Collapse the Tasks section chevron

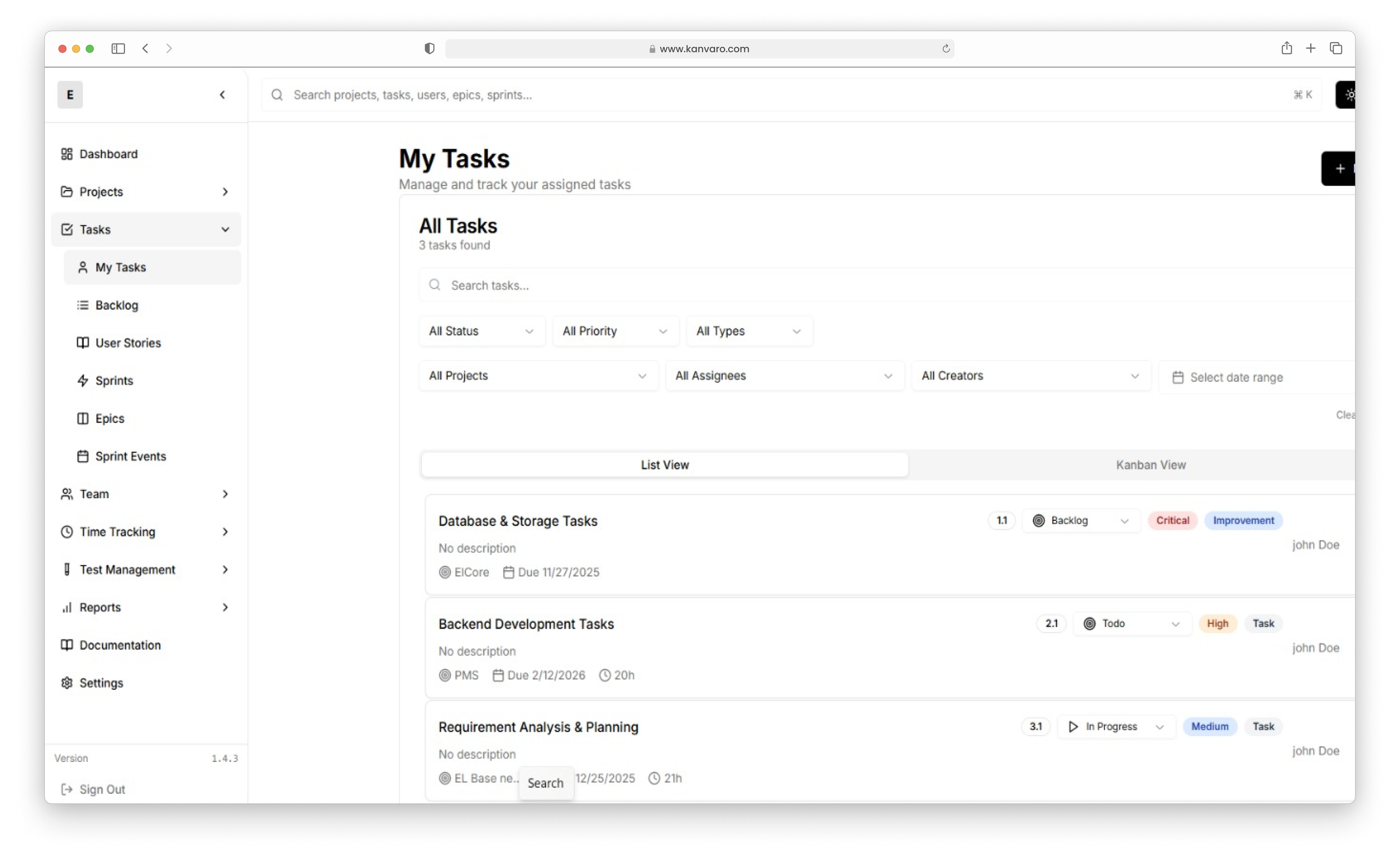(226, 230)
